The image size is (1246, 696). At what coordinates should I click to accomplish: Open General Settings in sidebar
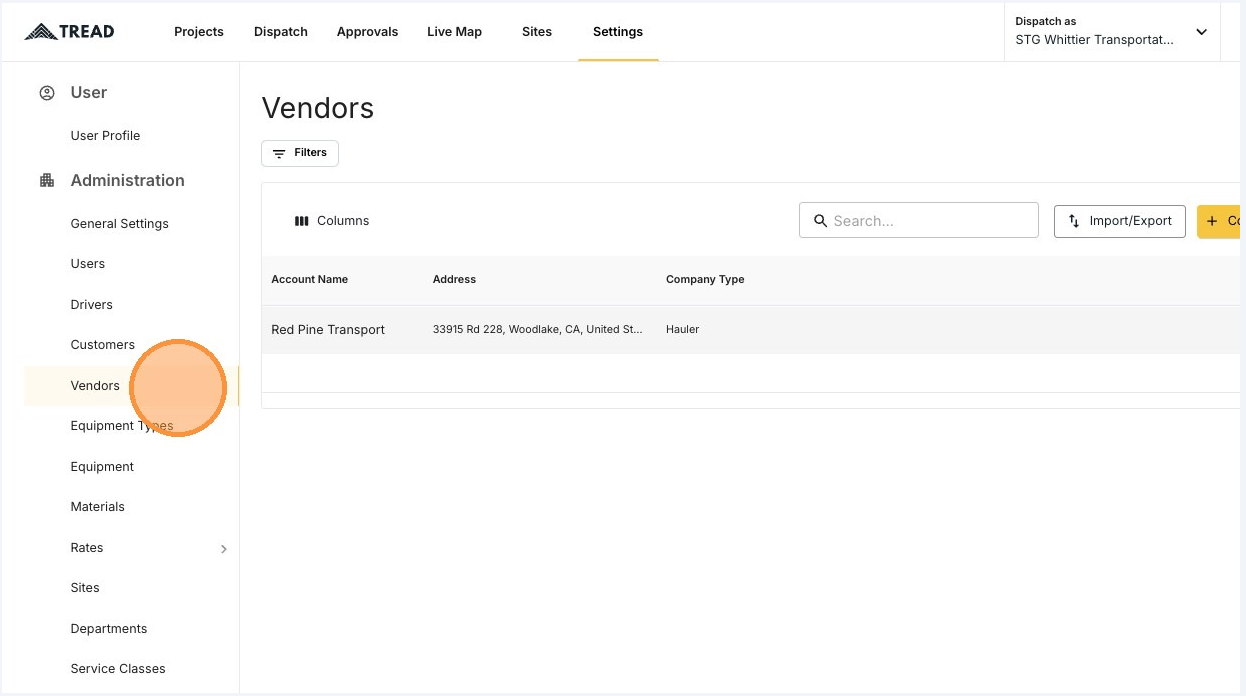(119, 224)
